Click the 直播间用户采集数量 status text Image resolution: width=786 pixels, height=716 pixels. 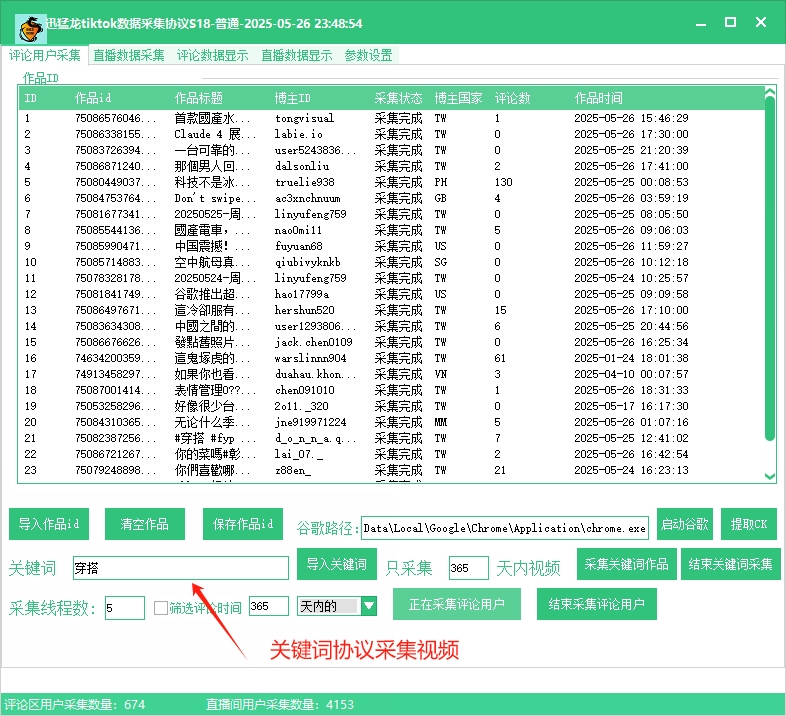pyautogui.click(x=280, y=704)
